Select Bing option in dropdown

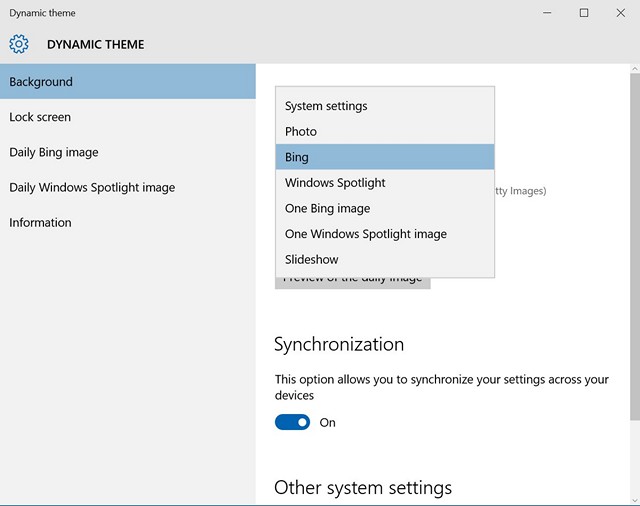(385, 157)
